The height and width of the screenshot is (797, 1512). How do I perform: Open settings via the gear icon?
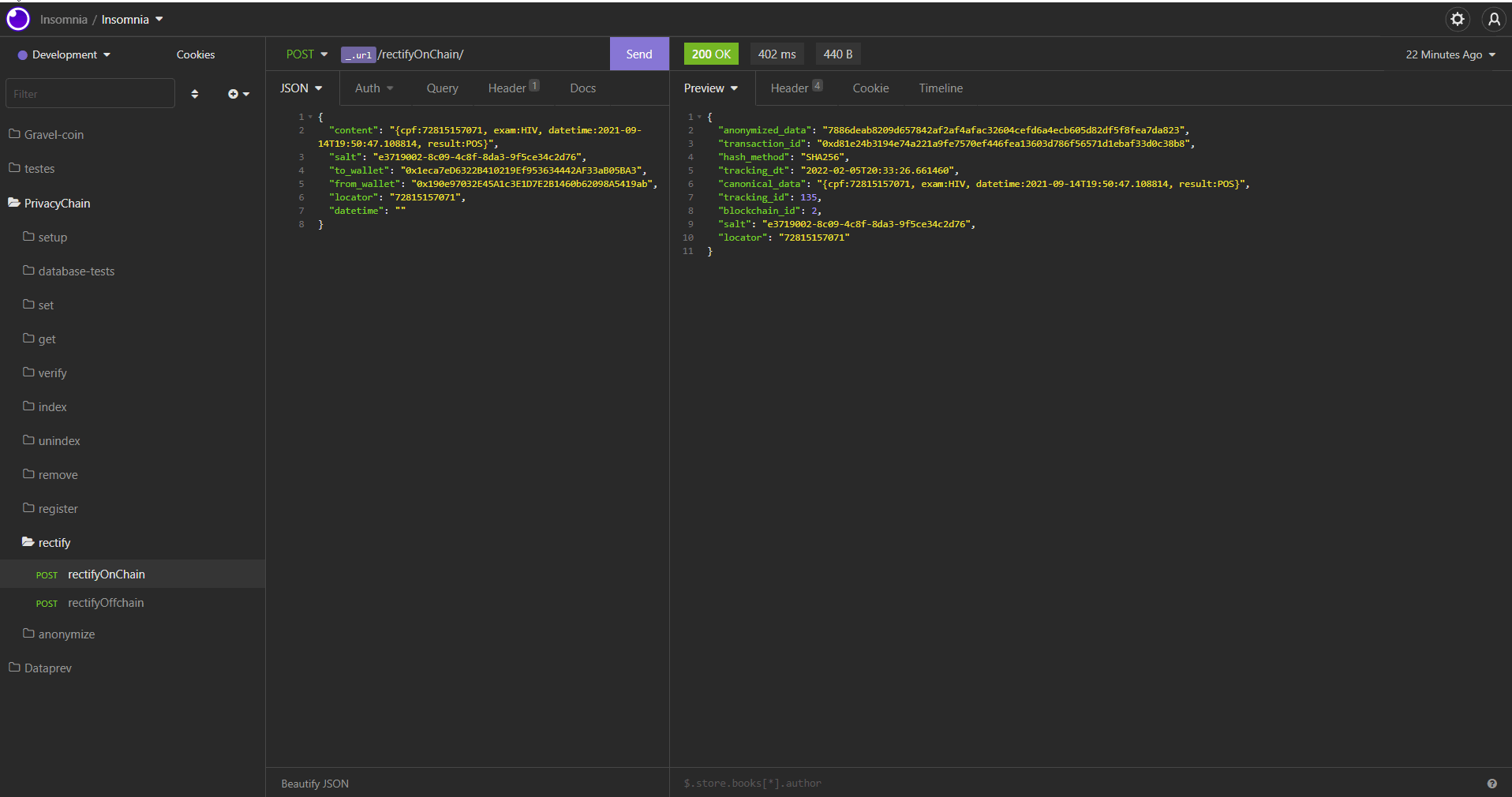(1457, 20)
